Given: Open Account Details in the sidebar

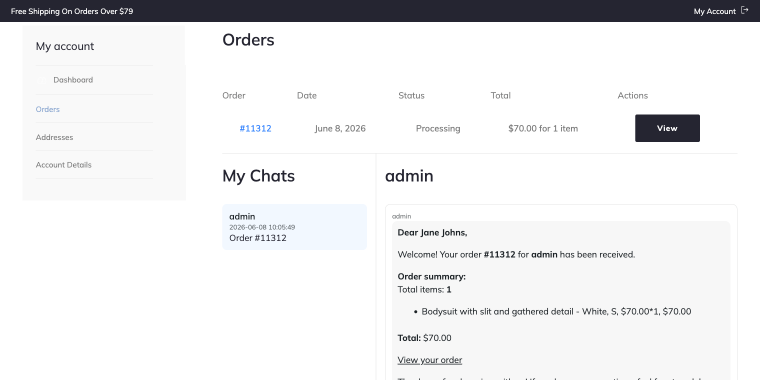Looking at the screenshot, I should [63, 165].
